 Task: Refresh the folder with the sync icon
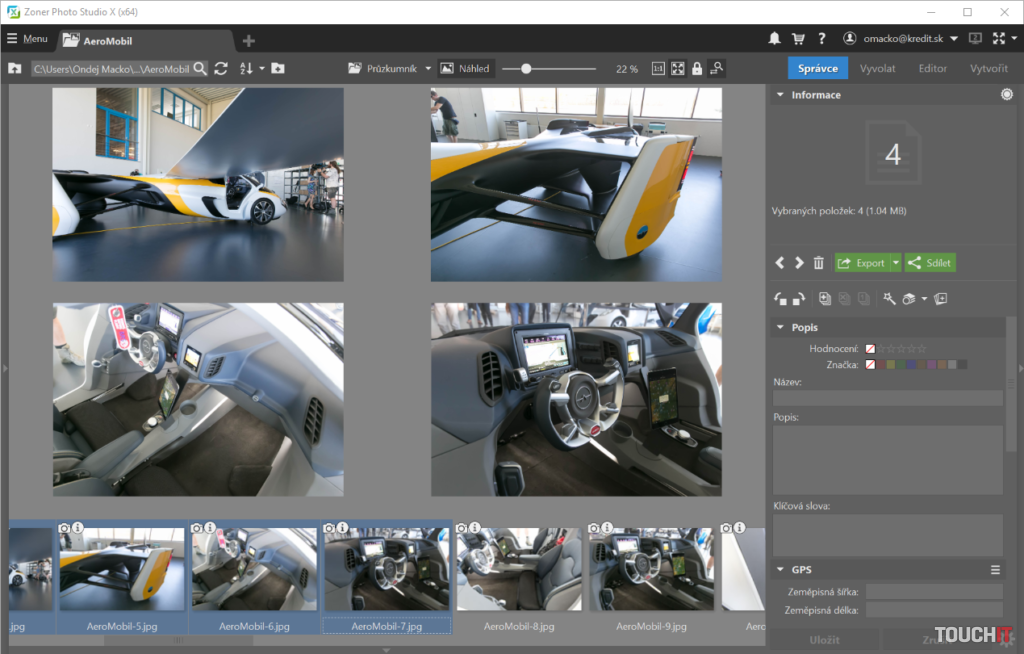click(x=221, y=68)
